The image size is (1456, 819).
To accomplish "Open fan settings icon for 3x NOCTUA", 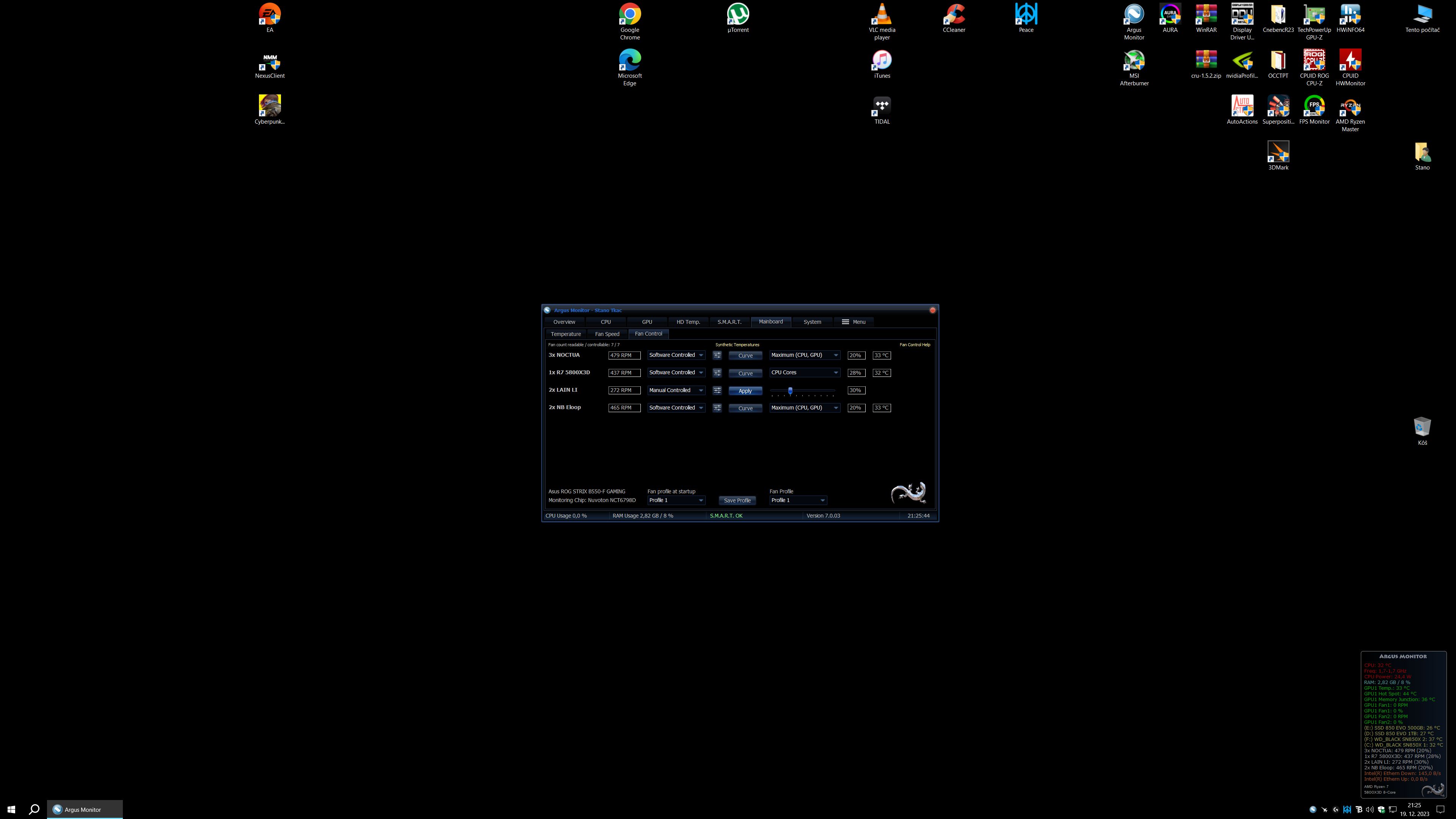I will click(x=717, y=355).
